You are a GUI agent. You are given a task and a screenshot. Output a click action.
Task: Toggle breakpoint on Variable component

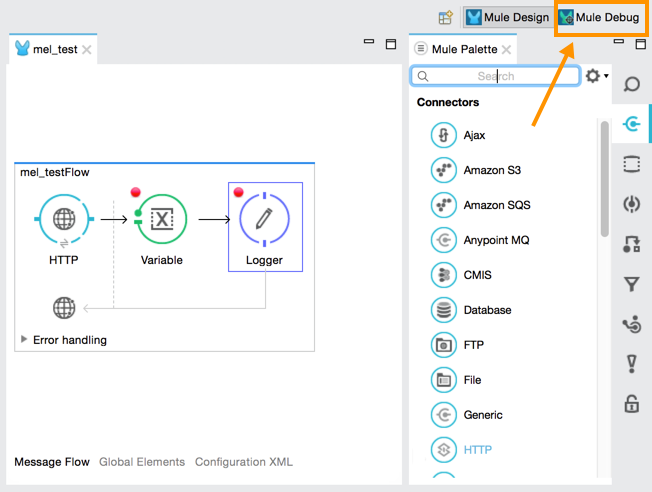coord(136,192)
